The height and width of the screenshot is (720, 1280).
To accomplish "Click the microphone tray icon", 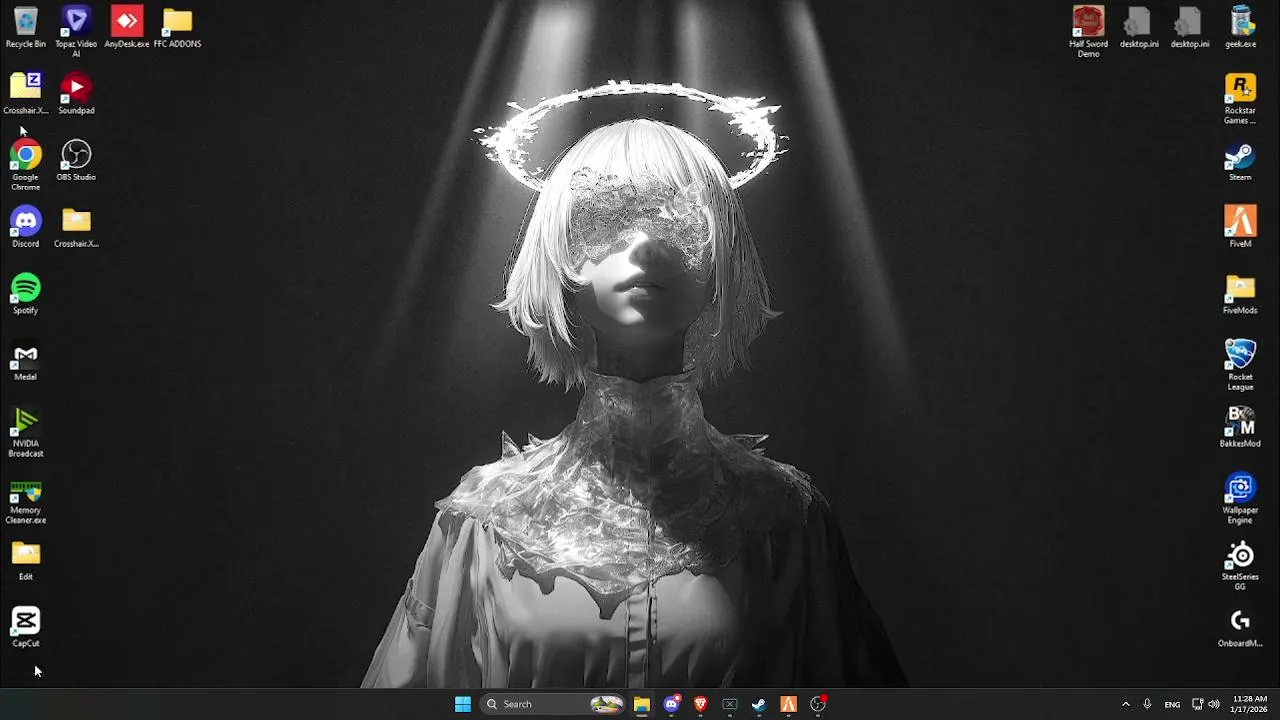I will pyautogui.click(x=1147, y=704).
